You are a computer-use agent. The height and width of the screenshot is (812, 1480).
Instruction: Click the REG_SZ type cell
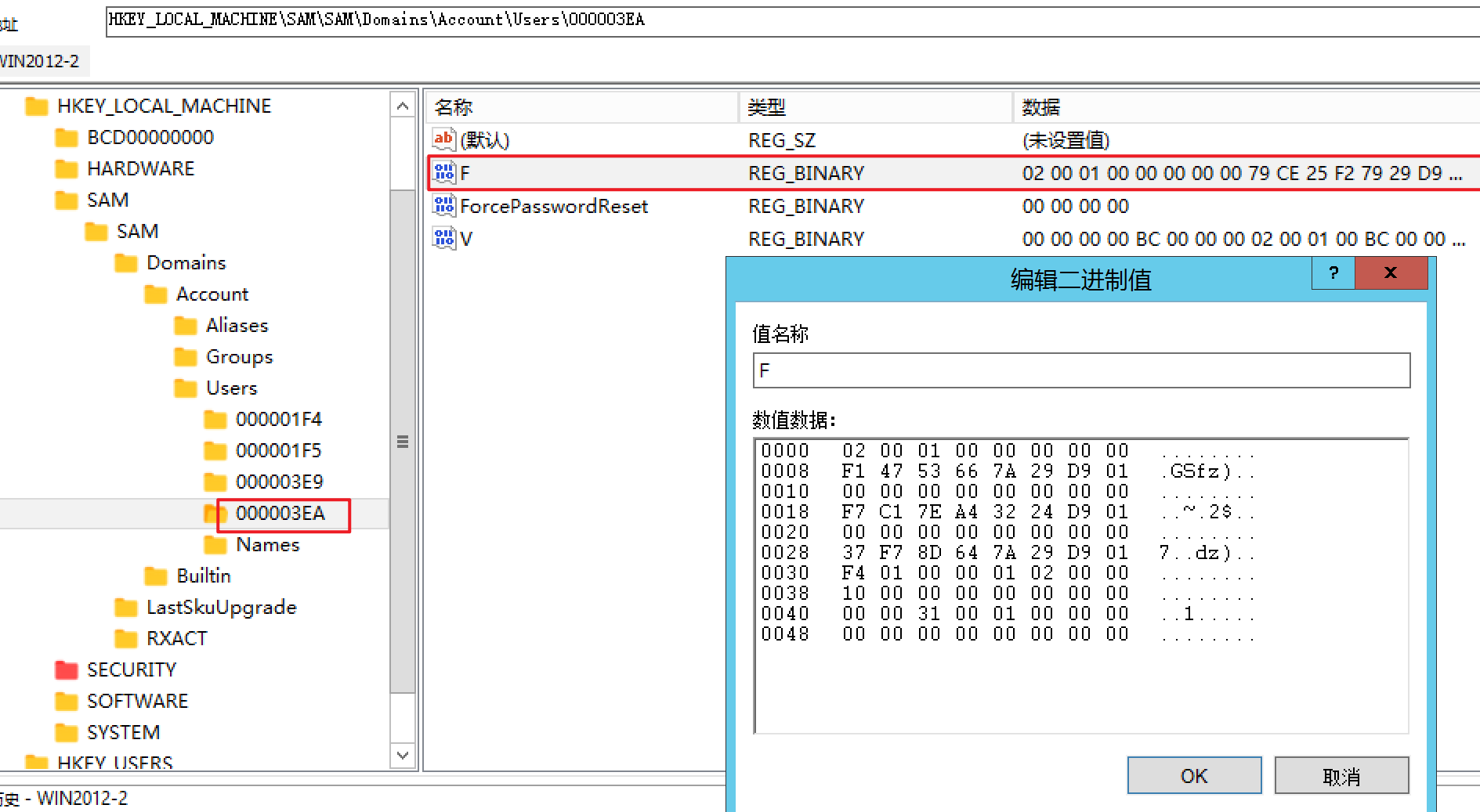(x=782, y=140)
